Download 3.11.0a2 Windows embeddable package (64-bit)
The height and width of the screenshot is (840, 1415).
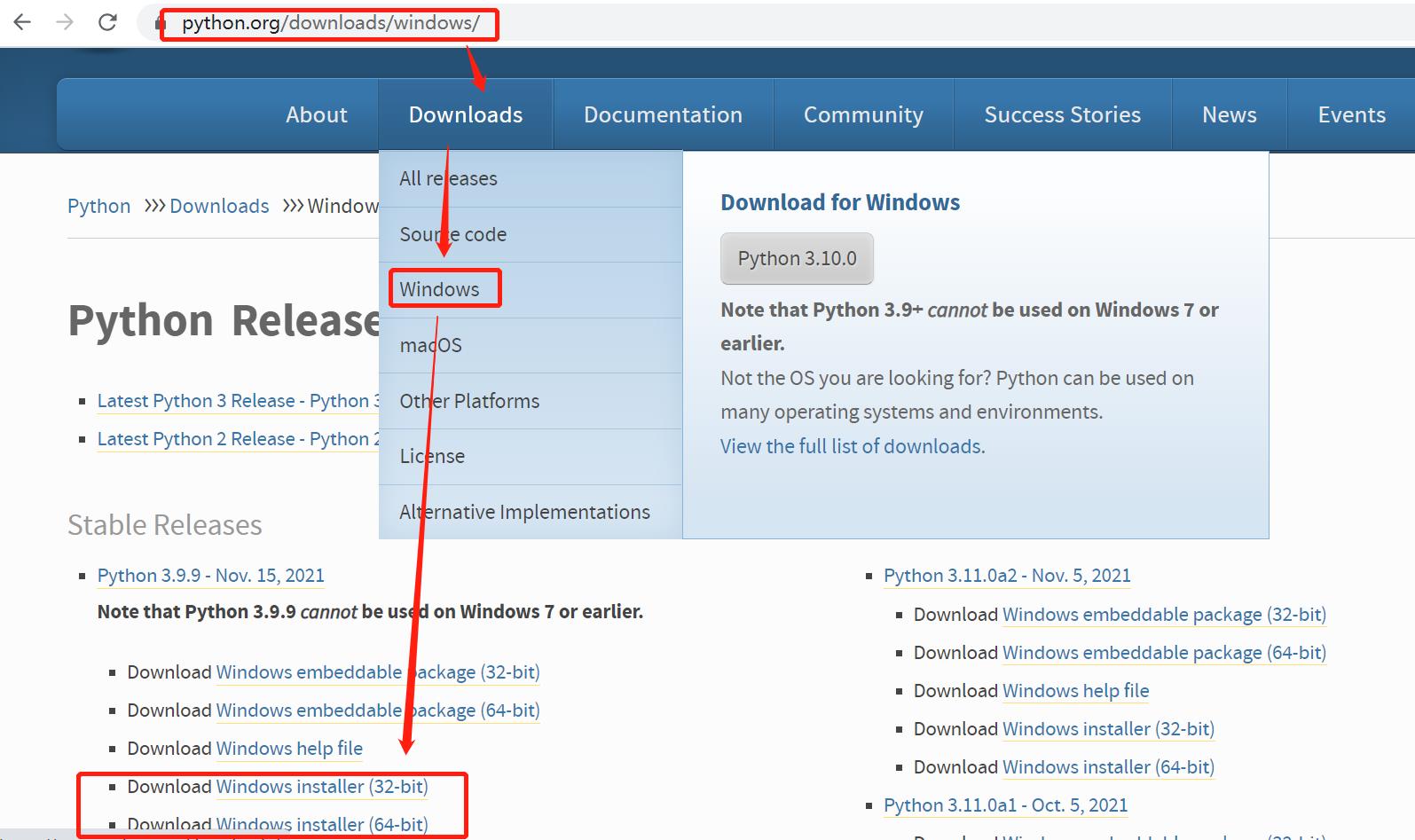1164,653
